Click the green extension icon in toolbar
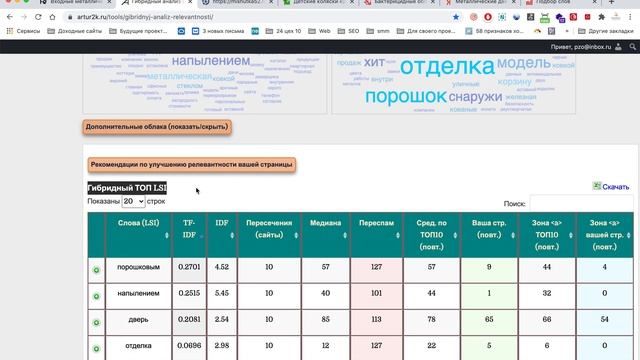 pyautogui.click(x=545, y=17)
